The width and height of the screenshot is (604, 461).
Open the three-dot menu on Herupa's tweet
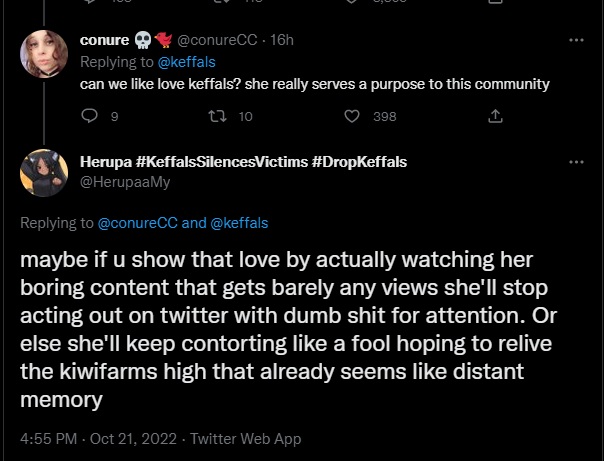click(576, 162)
